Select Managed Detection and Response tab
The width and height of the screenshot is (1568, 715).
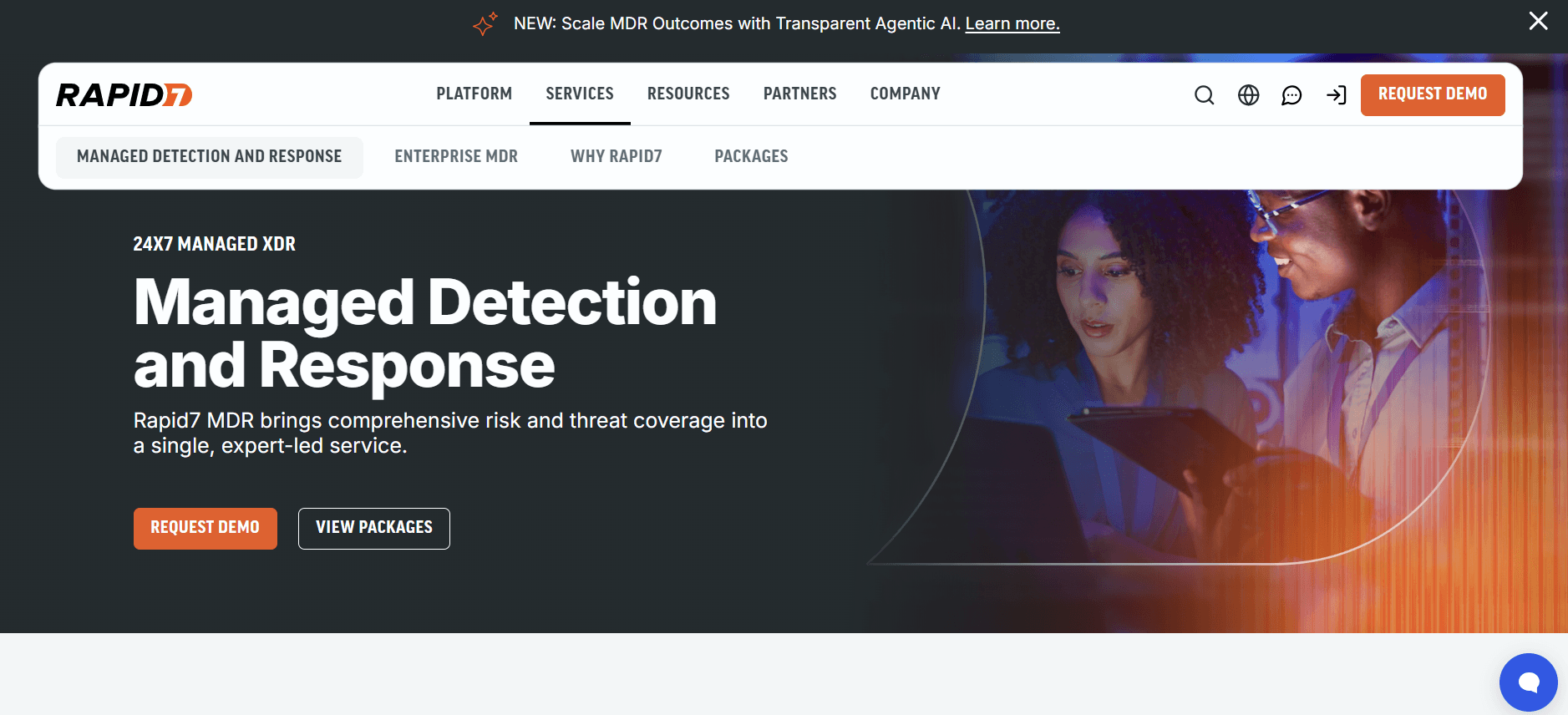coord(209,157)
